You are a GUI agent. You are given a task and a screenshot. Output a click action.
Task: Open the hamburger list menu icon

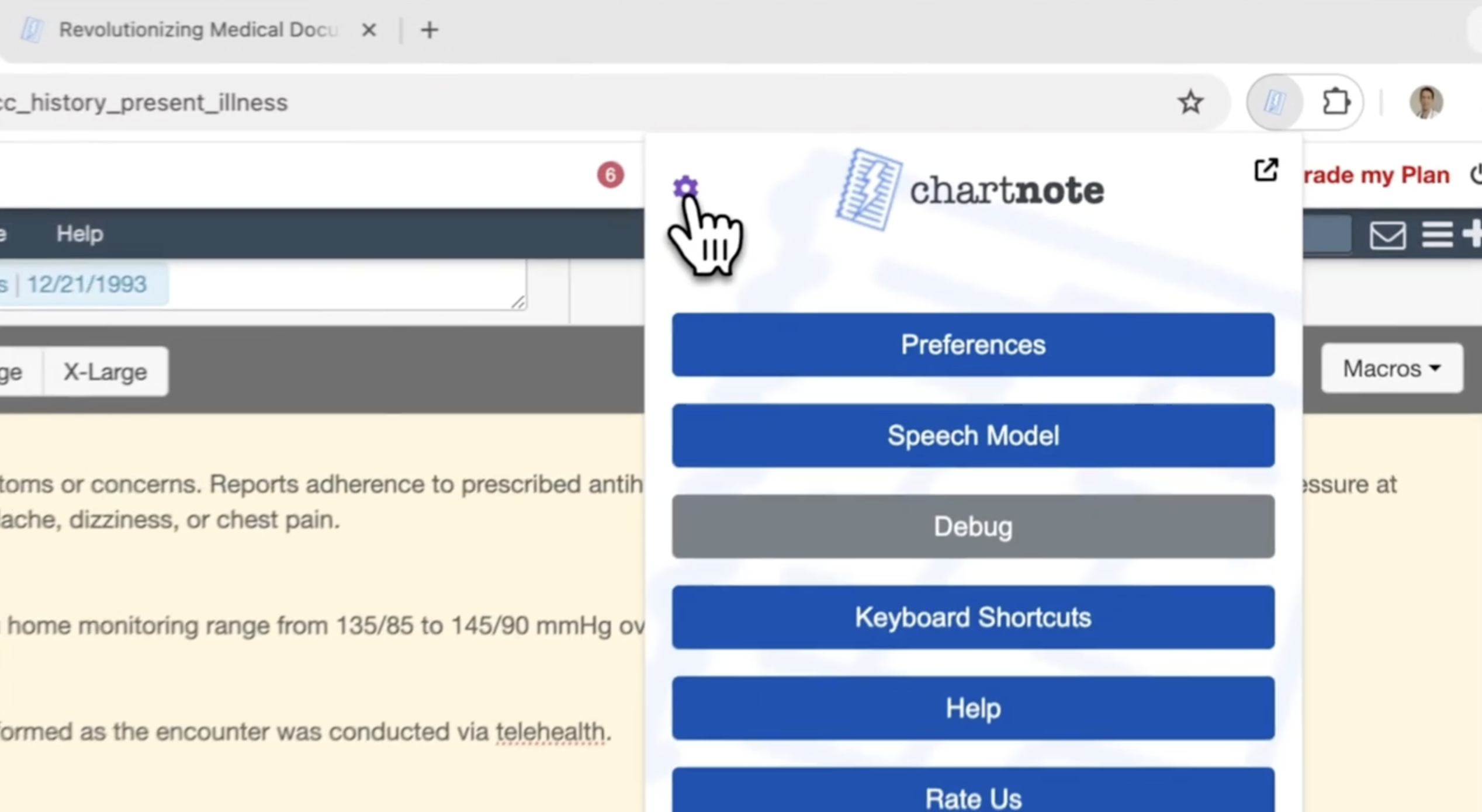click(x=1437, y=235)
